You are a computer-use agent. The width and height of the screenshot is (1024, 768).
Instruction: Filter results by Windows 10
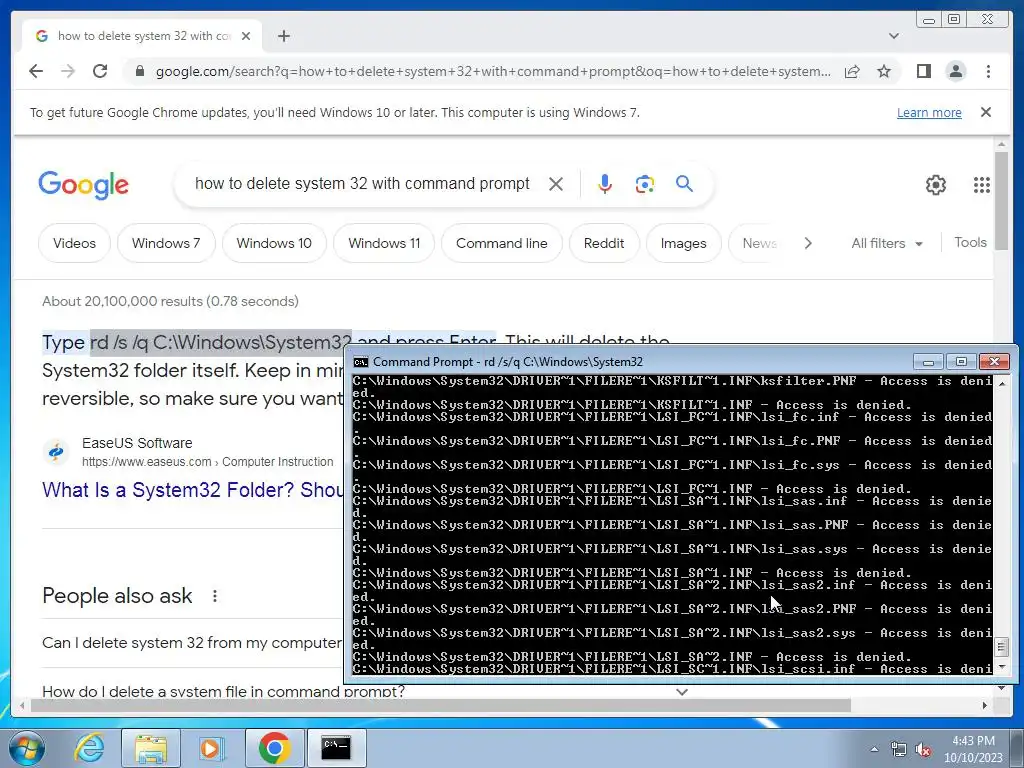coord(274,244)
